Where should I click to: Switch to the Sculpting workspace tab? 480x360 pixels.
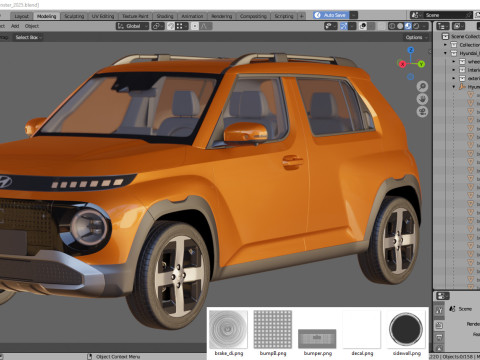pyautogui.click(x=74, y=16)
